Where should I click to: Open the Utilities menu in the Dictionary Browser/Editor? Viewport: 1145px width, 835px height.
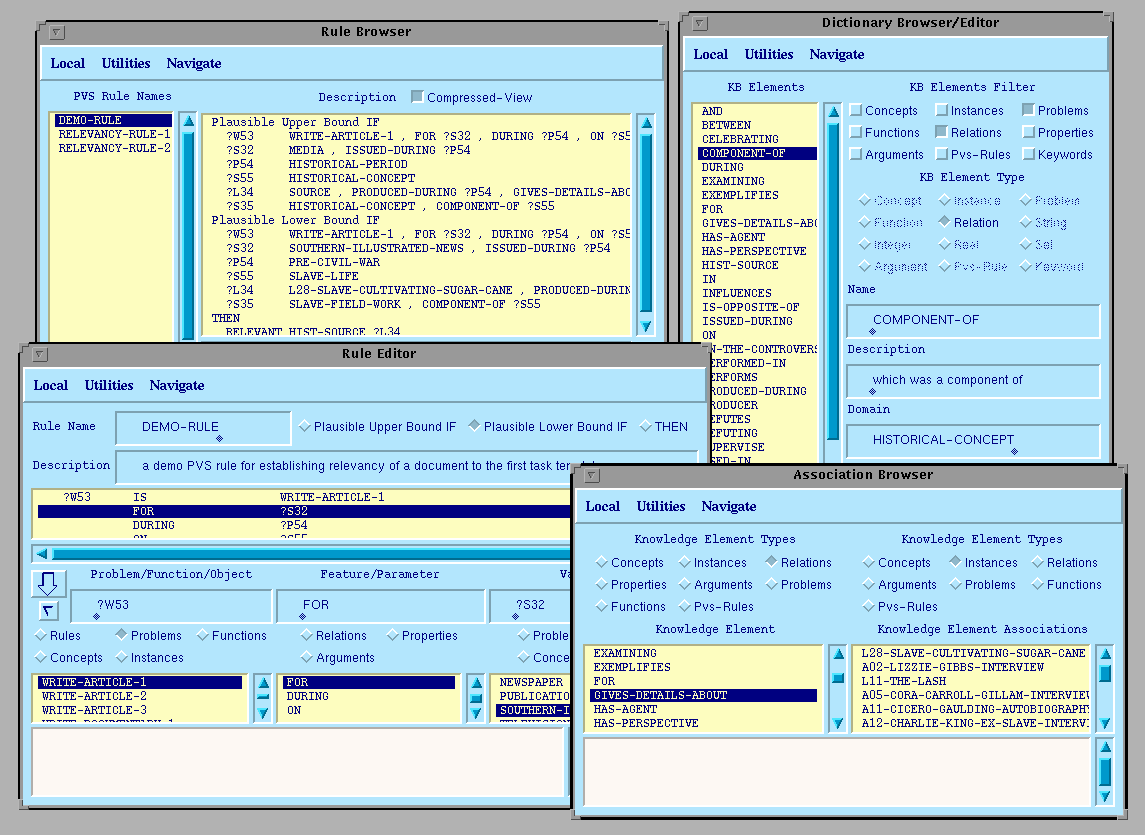[x=769, y=54]
